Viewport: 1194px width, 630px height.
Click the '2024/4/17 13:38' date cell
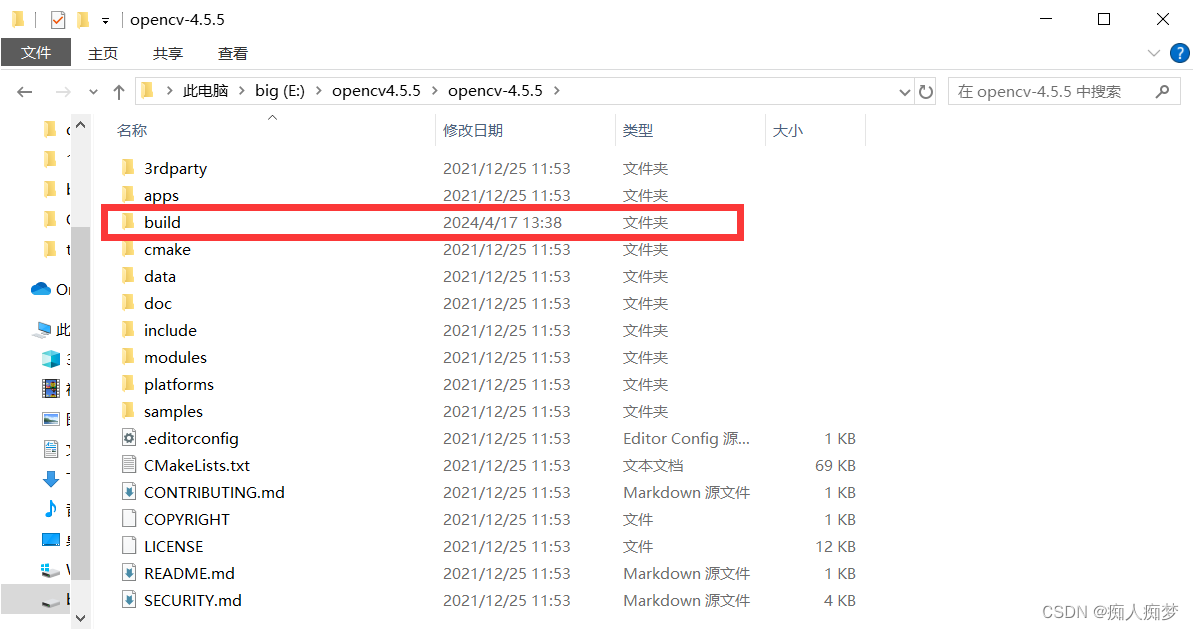click(x=502, y=222)
